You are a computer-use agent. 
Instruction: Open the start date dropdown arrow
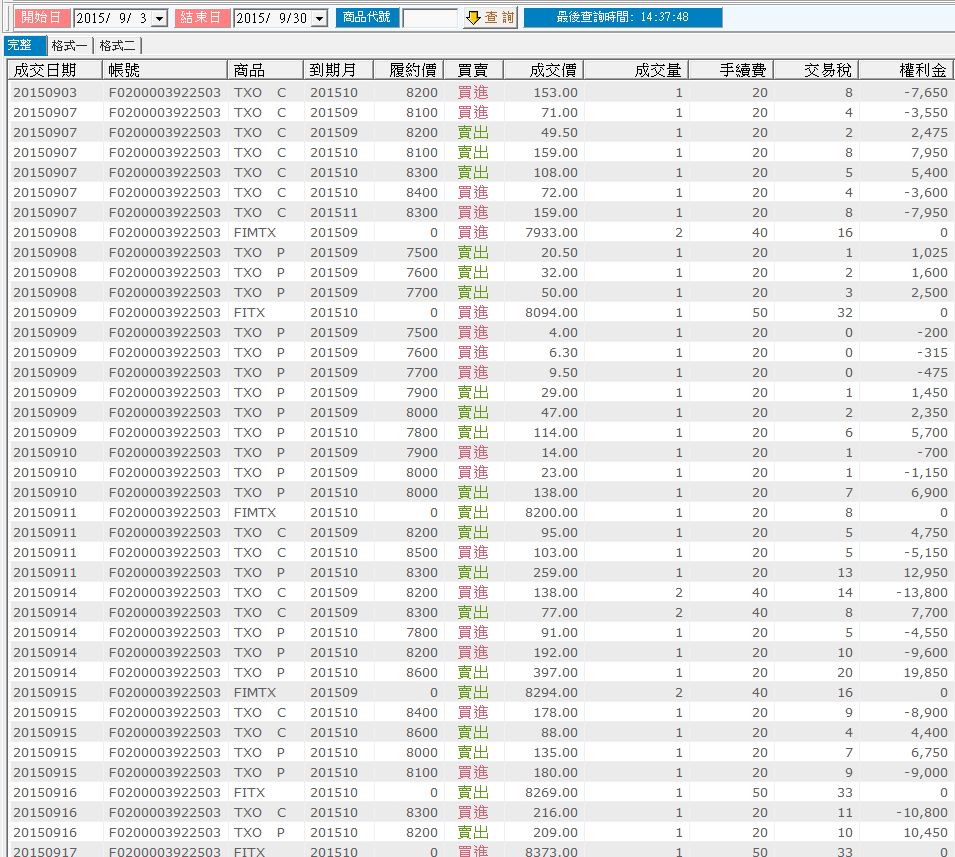pos(160,18)
